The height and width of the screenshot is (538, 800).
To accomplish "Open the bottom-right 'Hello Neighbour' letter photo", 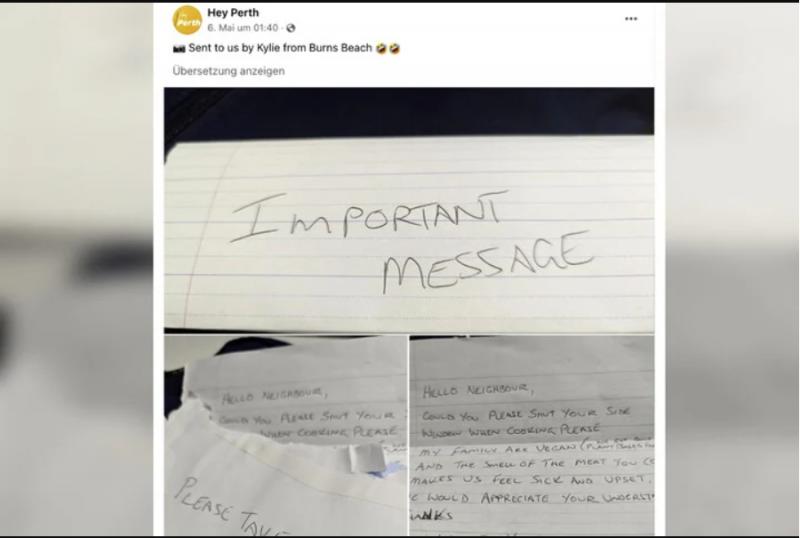I will pos(532,435).
